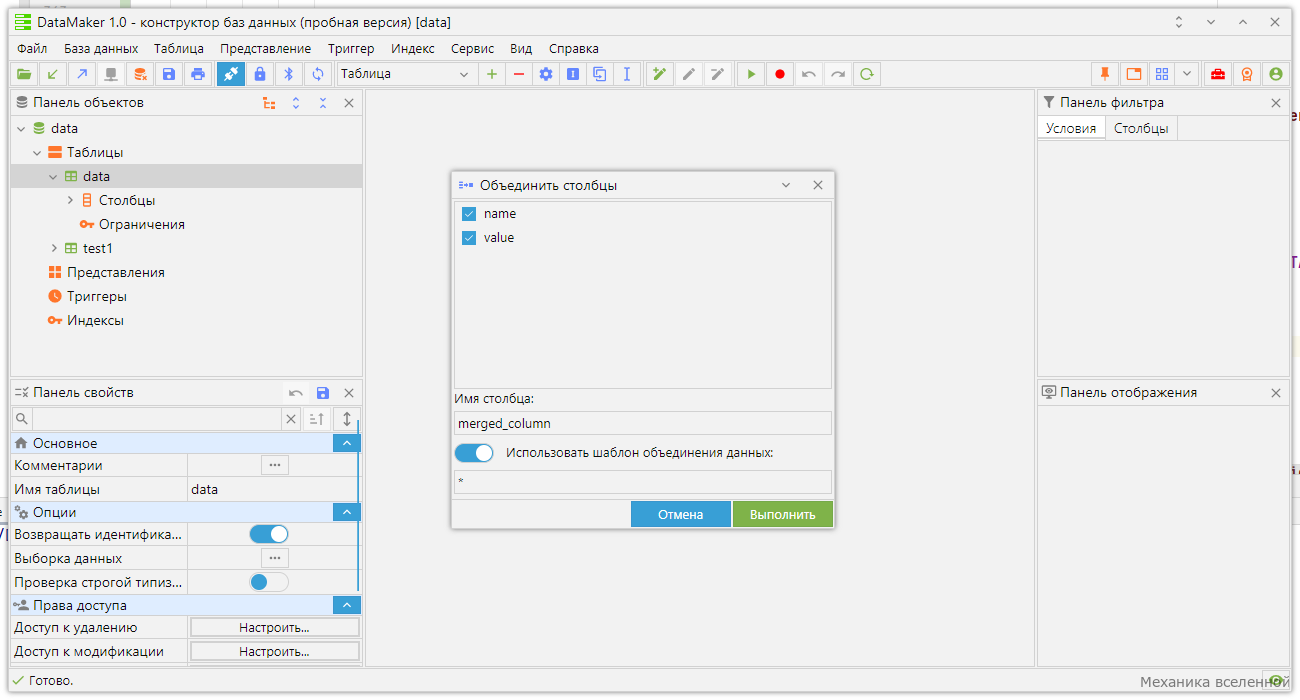The height and width of the screenshot is (700, 1300).
Task: Click the delete database toolbar icon
Action: [140, 74]
